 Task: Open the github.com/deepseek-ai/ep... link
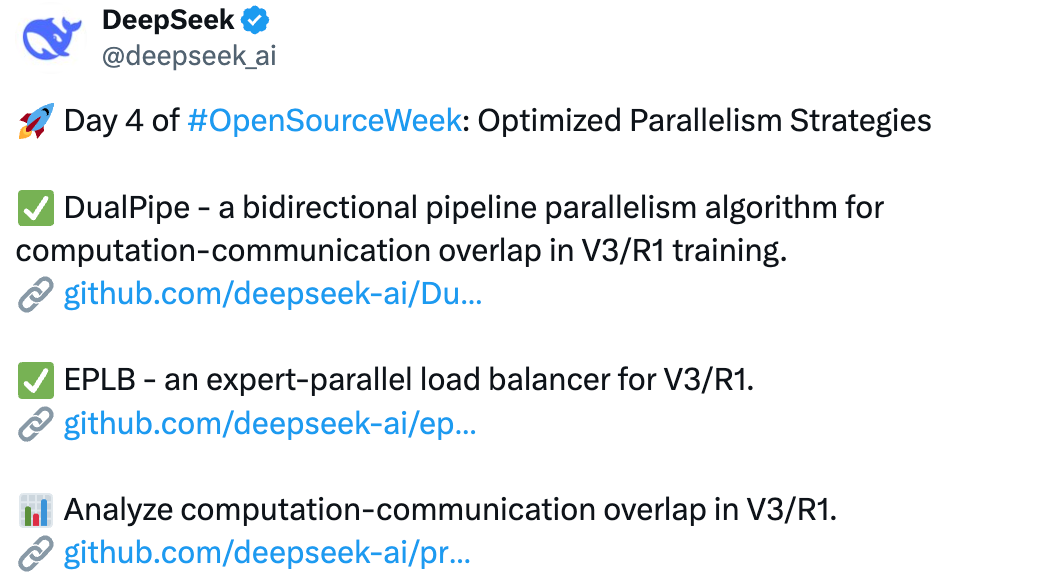[x=270, y=424]
